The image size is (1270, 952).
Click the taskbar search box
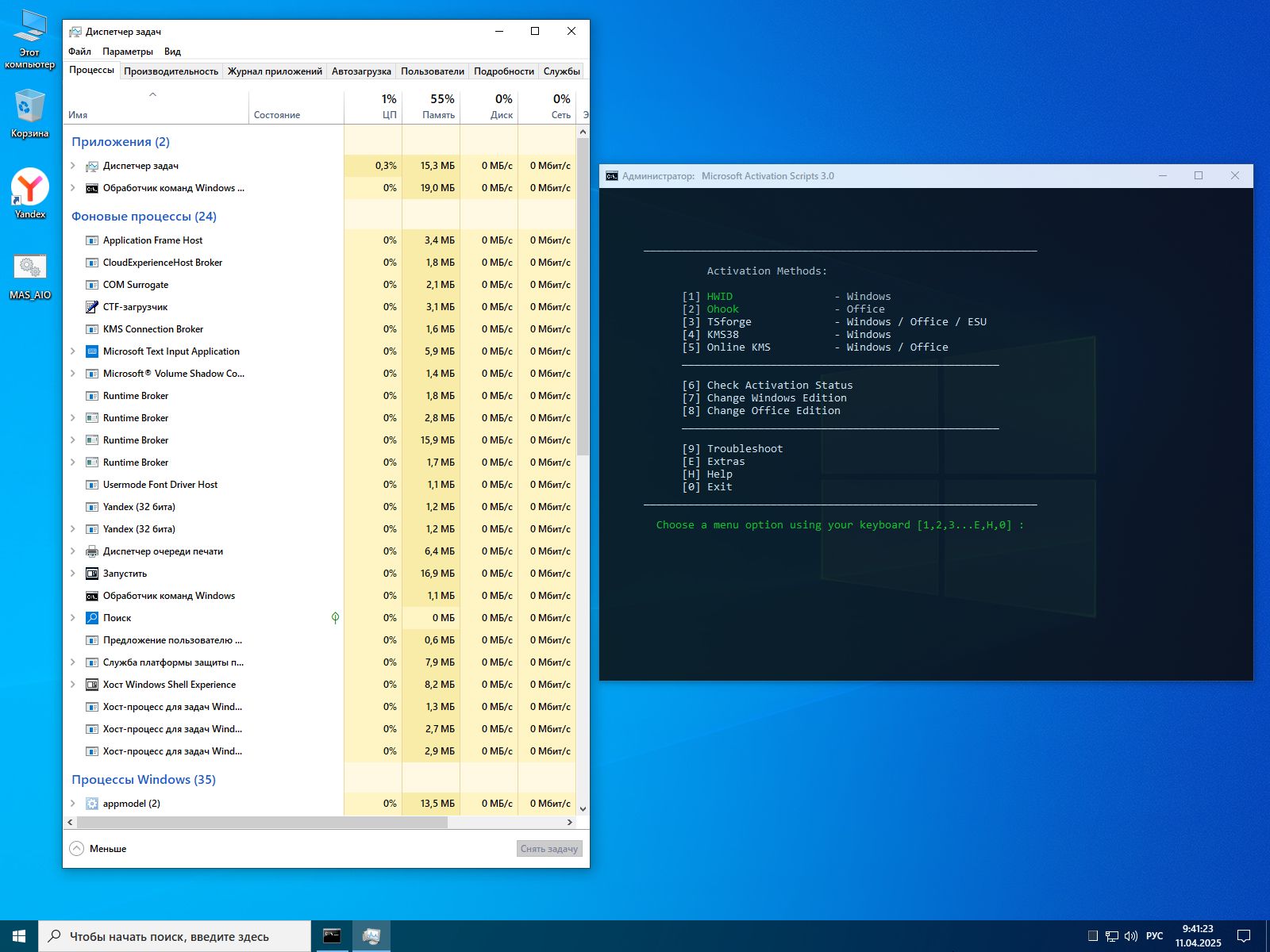point(175,936)
